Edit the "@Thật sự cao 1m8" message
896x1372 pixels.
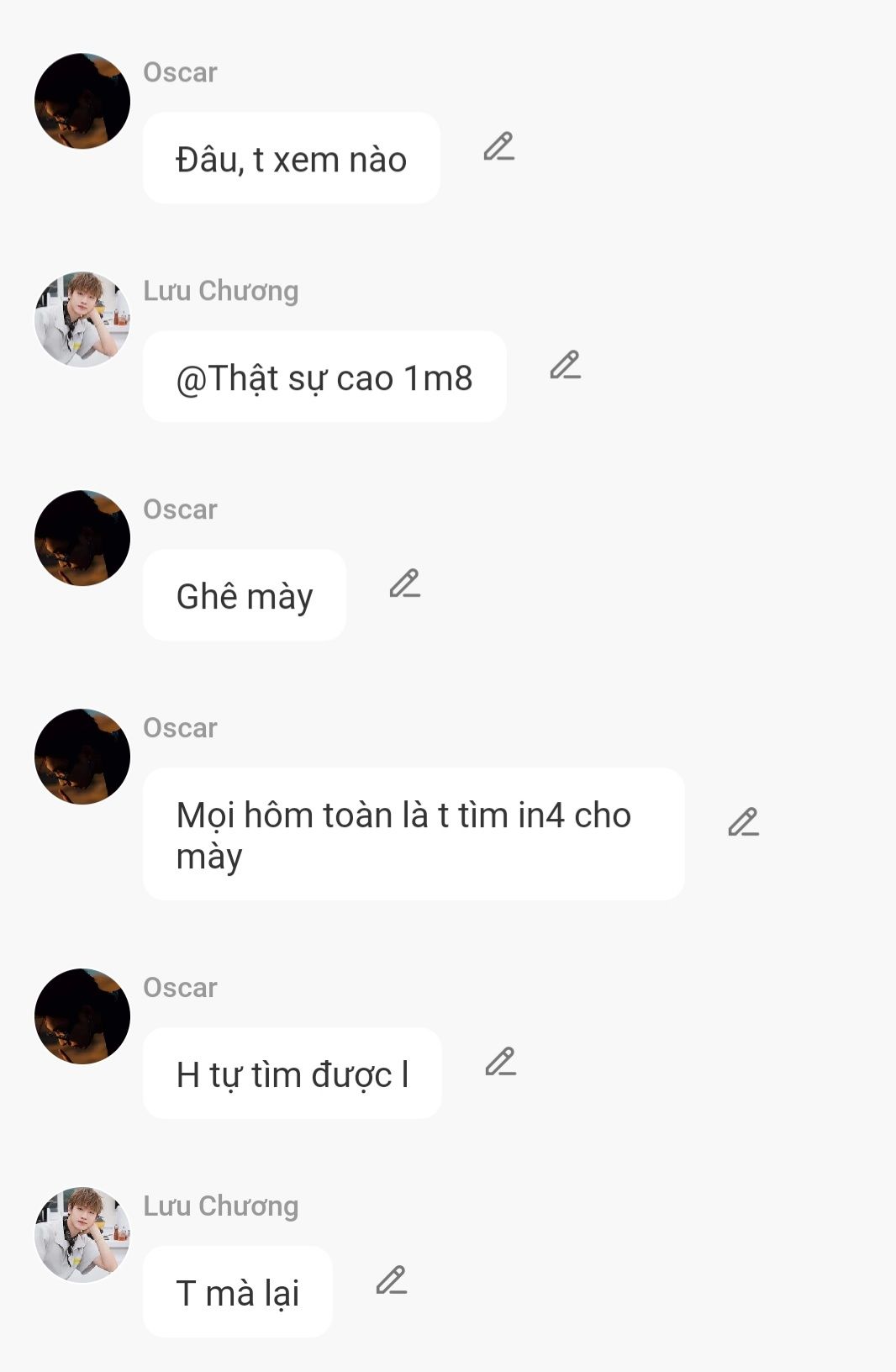566,365
